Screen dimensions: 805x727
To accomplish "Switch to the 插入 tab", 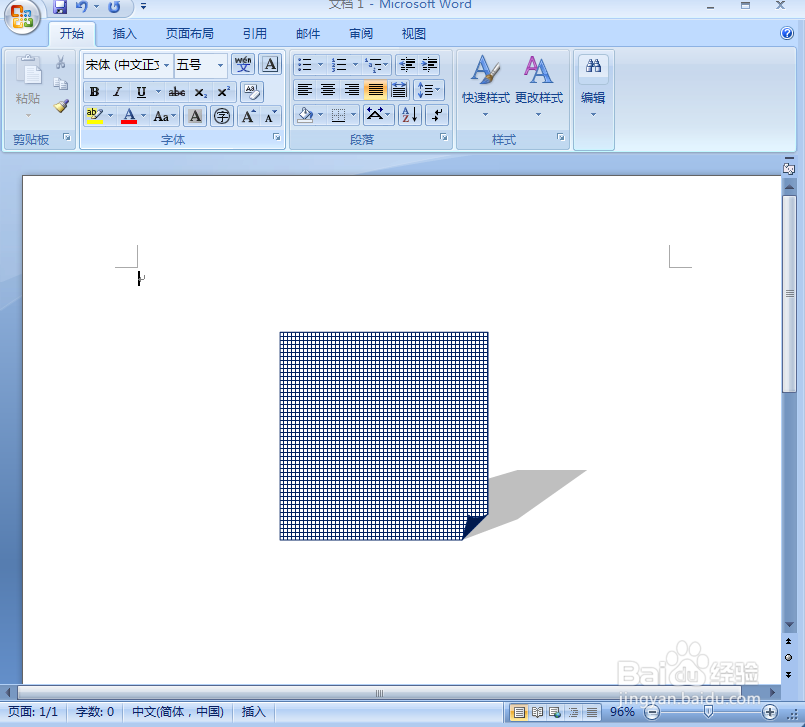I will (x=125, y=34).
